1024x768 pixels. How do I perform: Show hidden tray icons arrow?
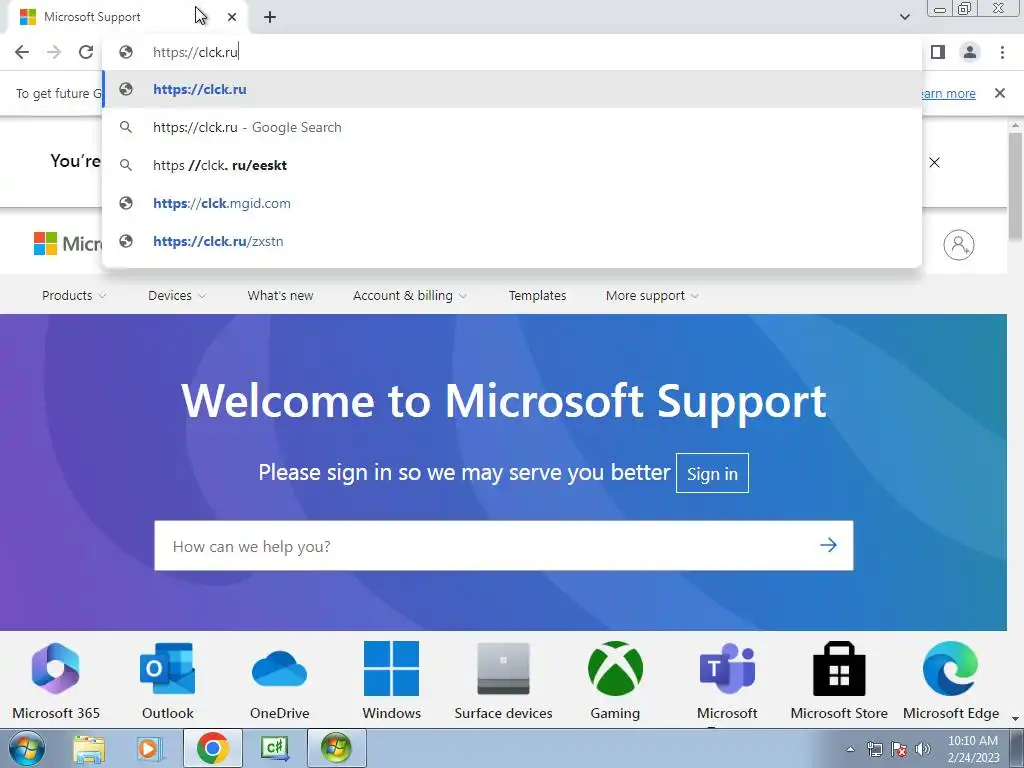tap(850, 749)
